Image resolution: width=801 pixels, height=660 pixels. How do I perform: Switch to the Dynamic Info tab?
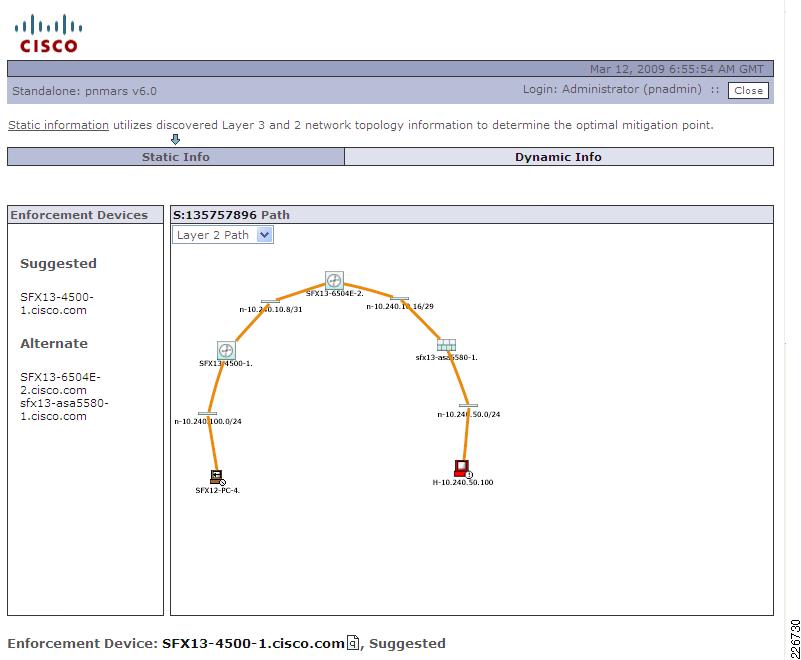coord(559,157)
